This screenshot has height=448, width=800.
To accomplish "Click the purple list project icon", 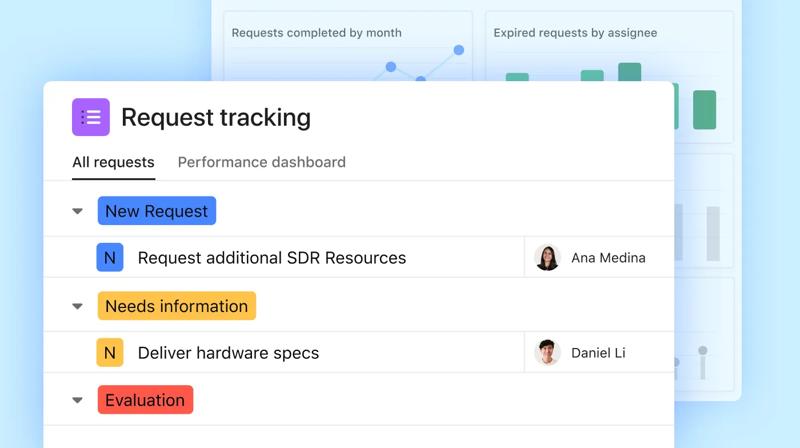I will 91,117.
